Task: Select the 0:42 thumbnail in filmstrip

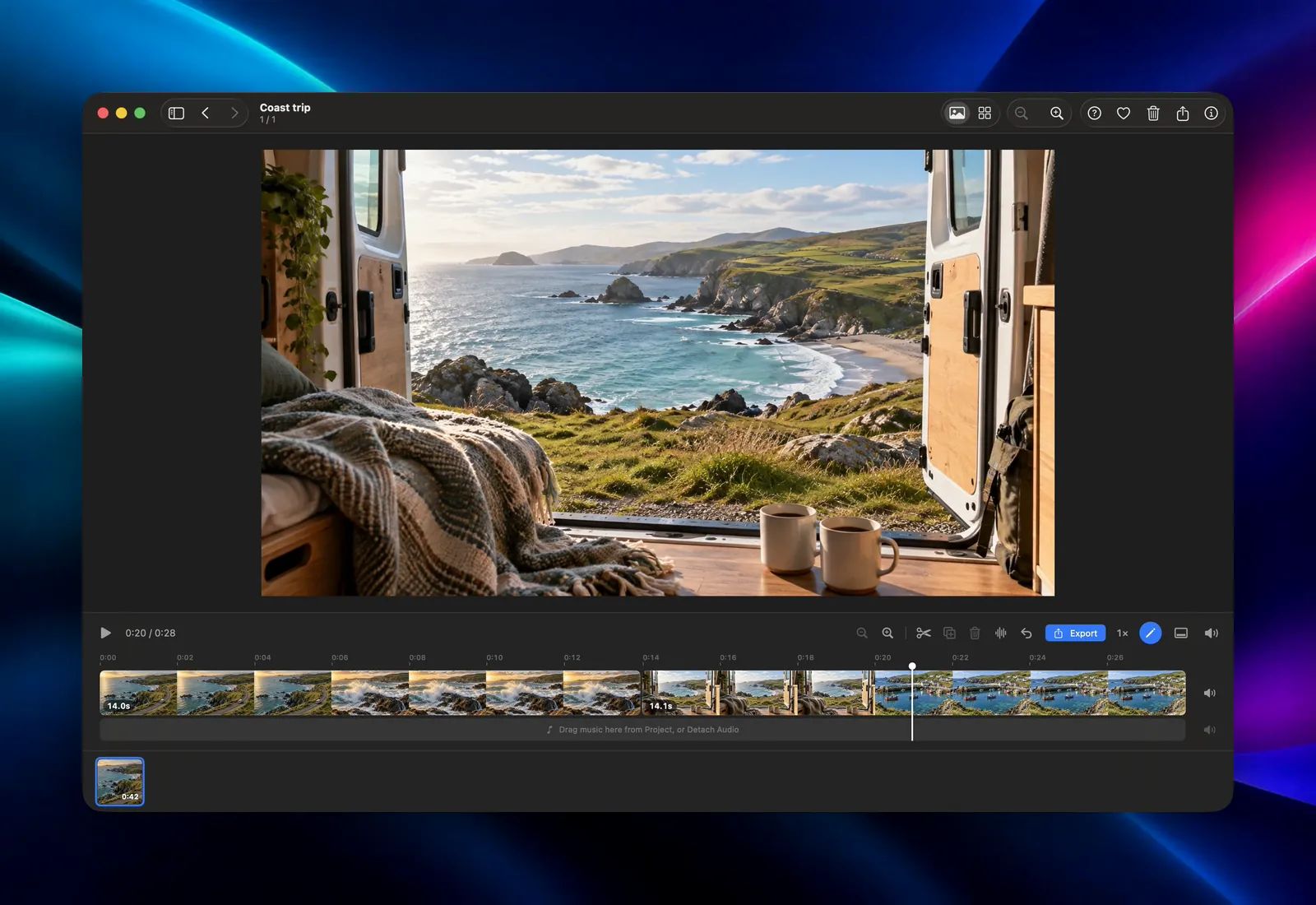Action: pyautogui.click(x=120, y=782)
